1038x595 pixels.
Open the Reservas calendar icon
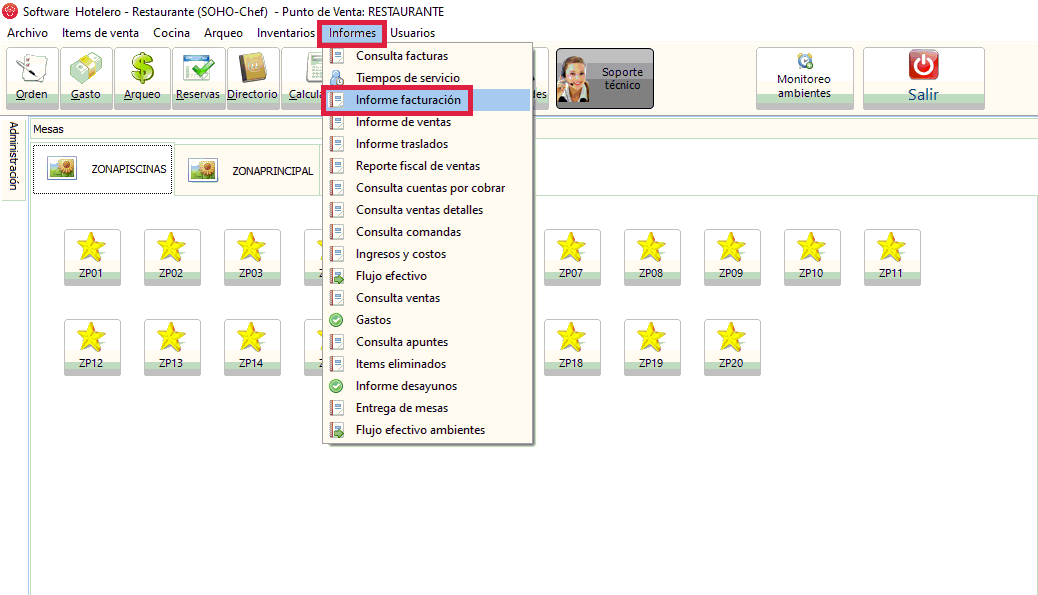[197, 77]
